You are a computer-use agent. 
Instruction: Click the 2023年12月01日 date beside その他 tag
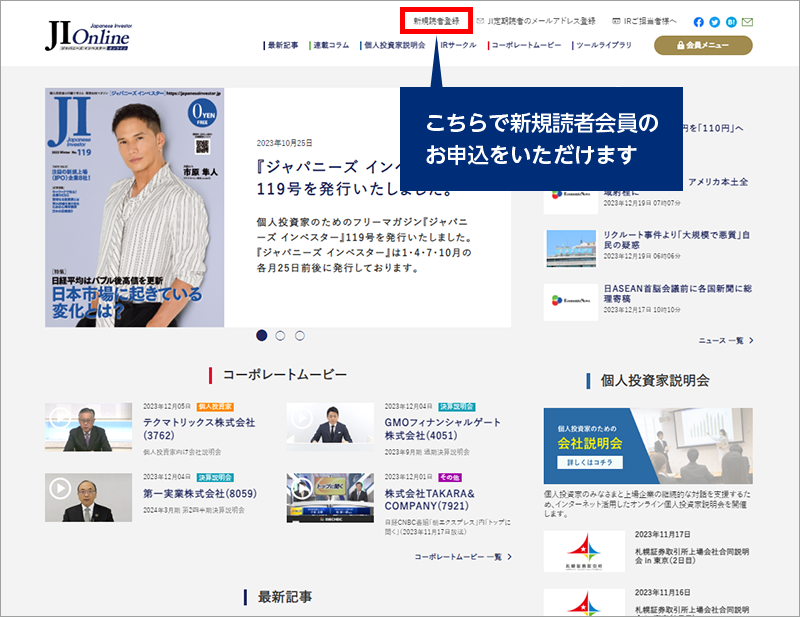pos(408,477)
